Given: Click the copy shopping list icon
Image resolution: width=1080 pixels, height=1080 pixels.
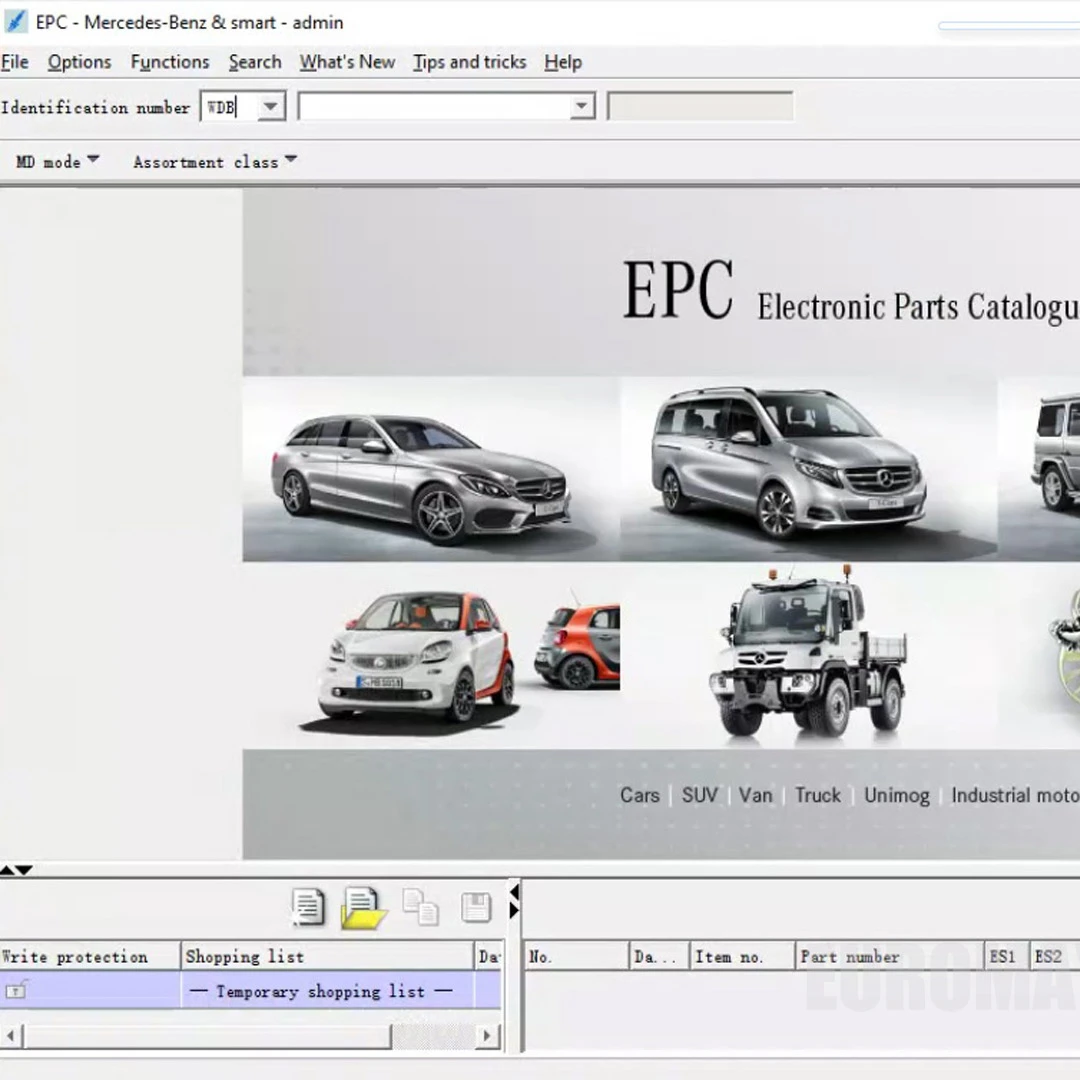Looking at the screenshot, I should click(x=420, y=907).
